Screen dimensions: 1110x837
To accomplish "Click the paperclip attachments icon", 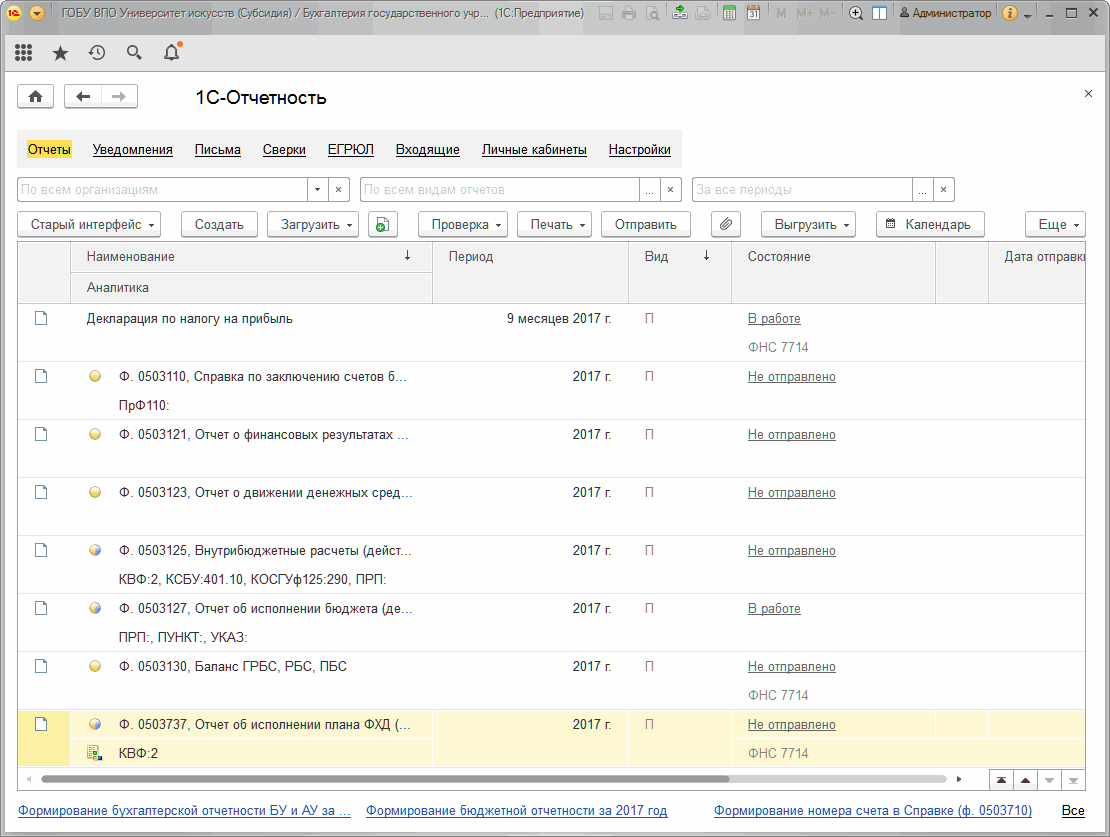I will pyautogui.click(x=726, y=224).
